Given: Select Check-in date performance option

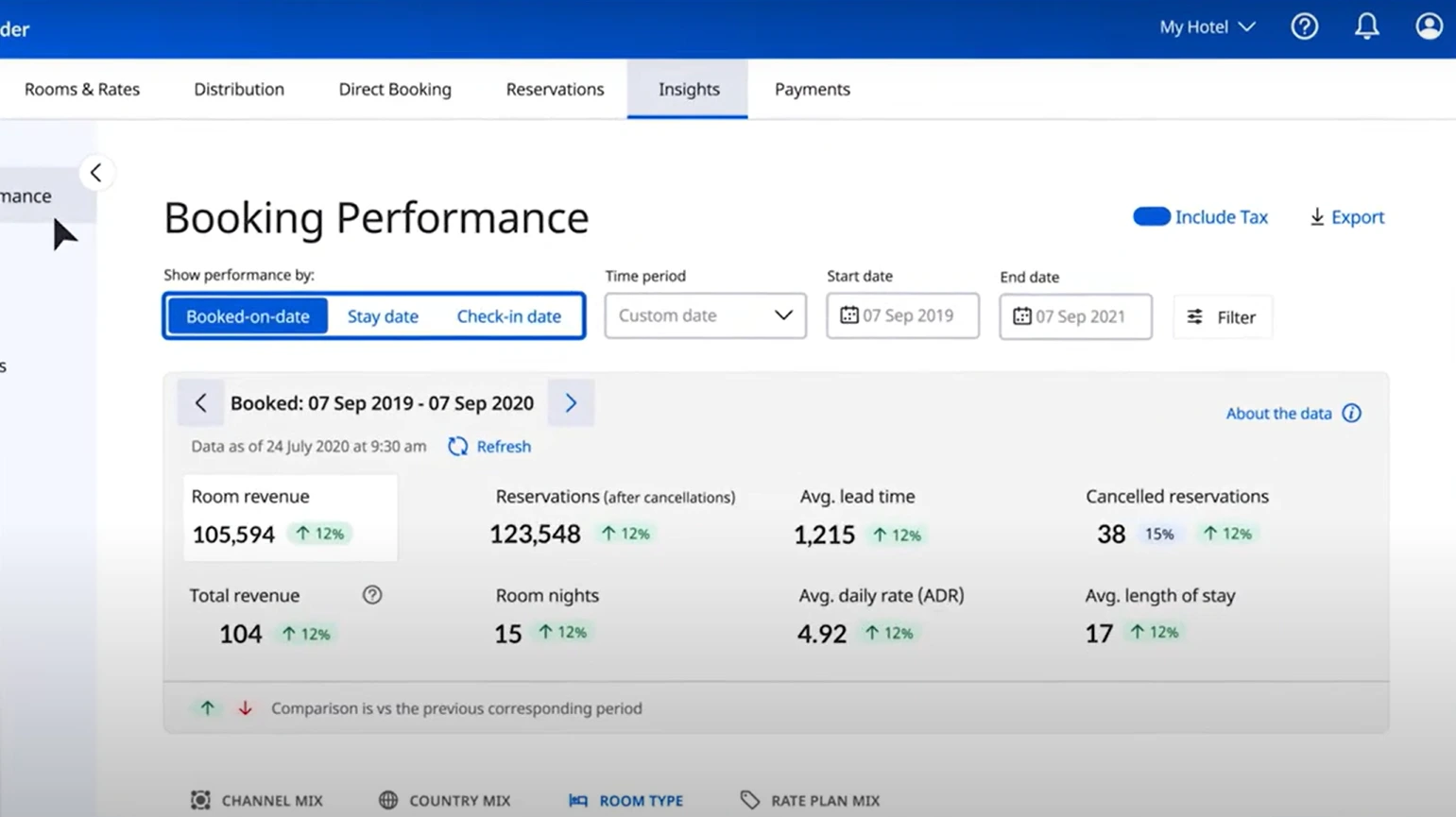Looking at the screenshot, I should click(508, 316).
